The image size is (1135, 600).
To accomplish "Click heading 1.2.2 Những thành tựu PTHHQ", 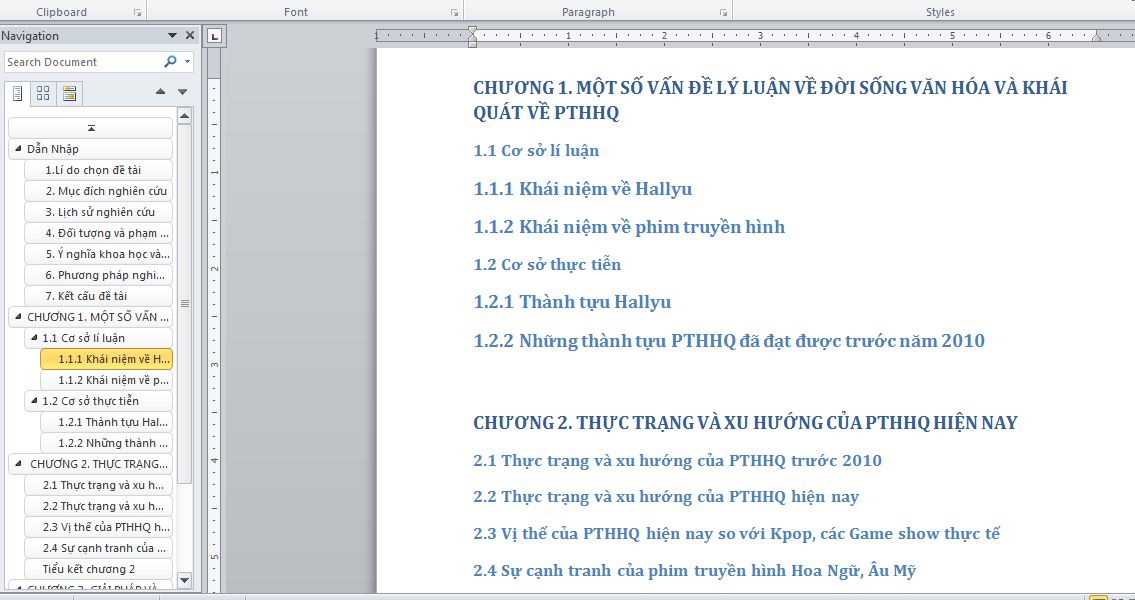I will tap(729, 340).
